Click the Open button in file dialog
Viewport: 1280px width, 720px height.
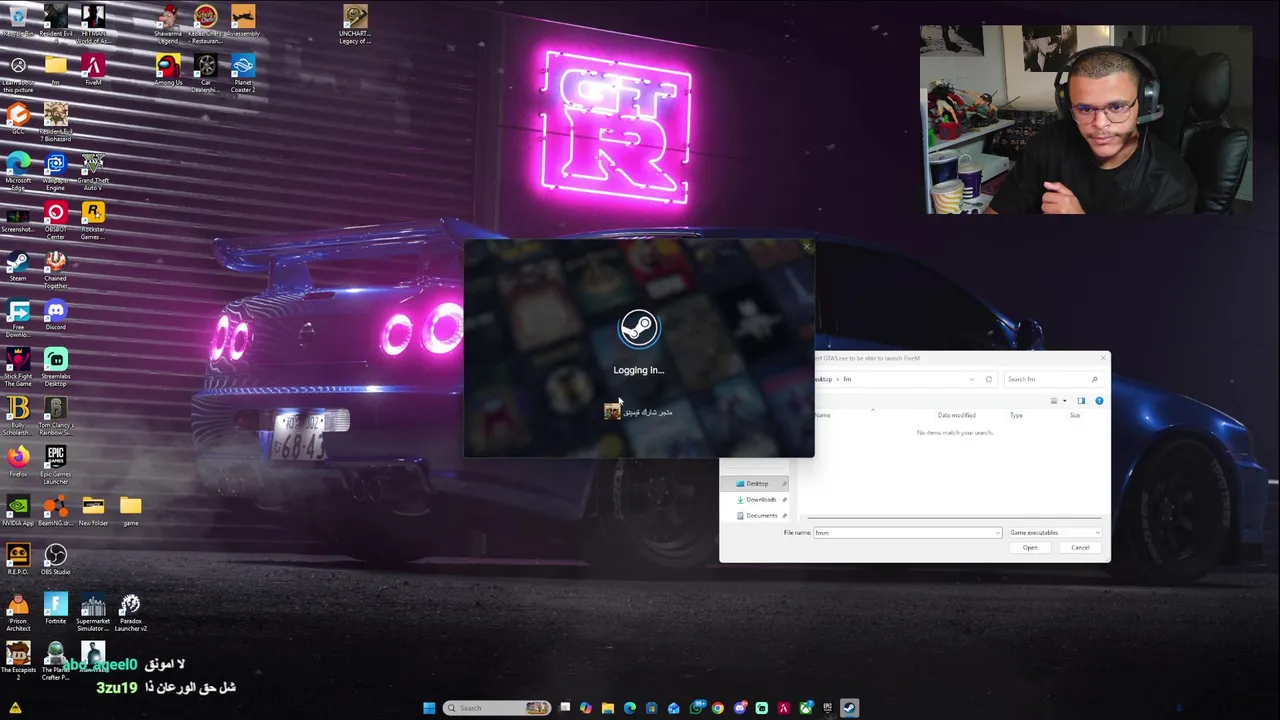pyautogui.click(x=1030, y=547)
